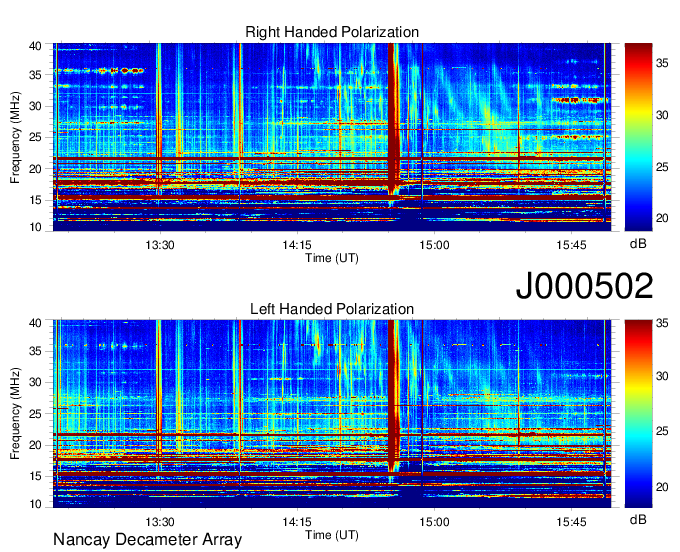
Task: Click the 30 frequency tick on lower plot
Action: point(36,382)
